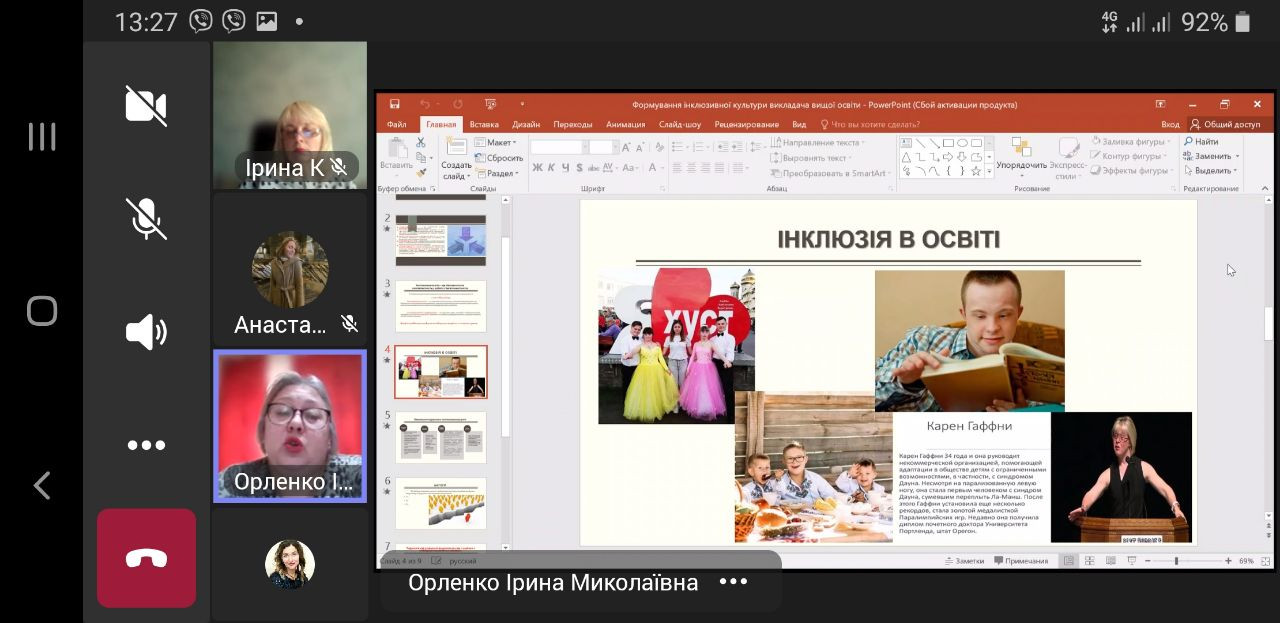The width and height of the screenshot is (1280, 623).
Task: Select Ірина К participant video tile
Action: click(x=290, y=115)
